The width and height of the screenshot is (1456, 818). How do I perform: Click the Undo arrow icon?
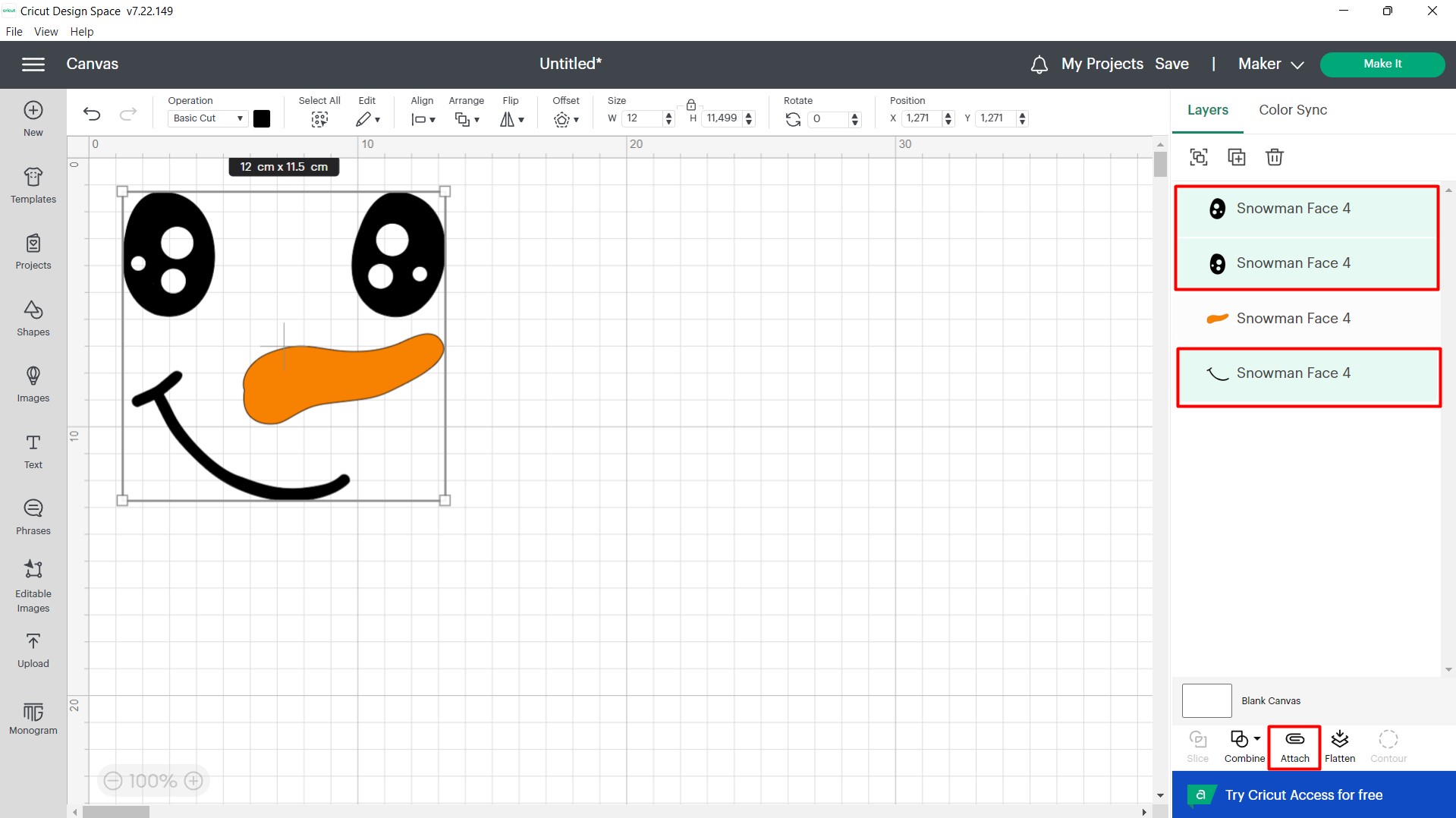coord(92,115)
